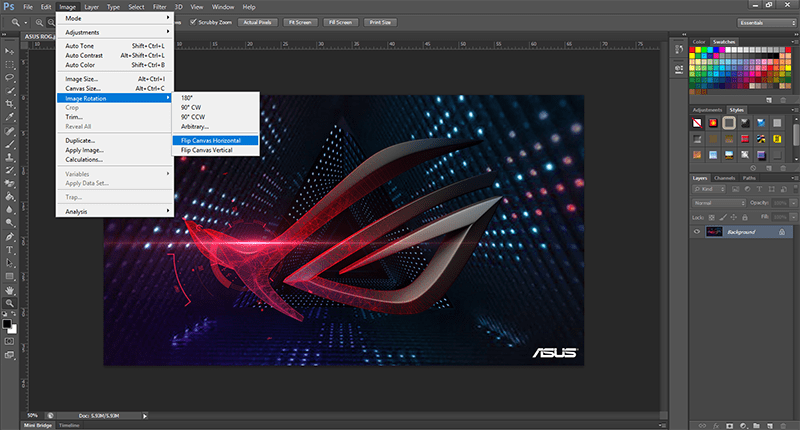The height and width of the screenshot is (430, 800).
Task: Click the Print Size button
Action: pos(380,22)
